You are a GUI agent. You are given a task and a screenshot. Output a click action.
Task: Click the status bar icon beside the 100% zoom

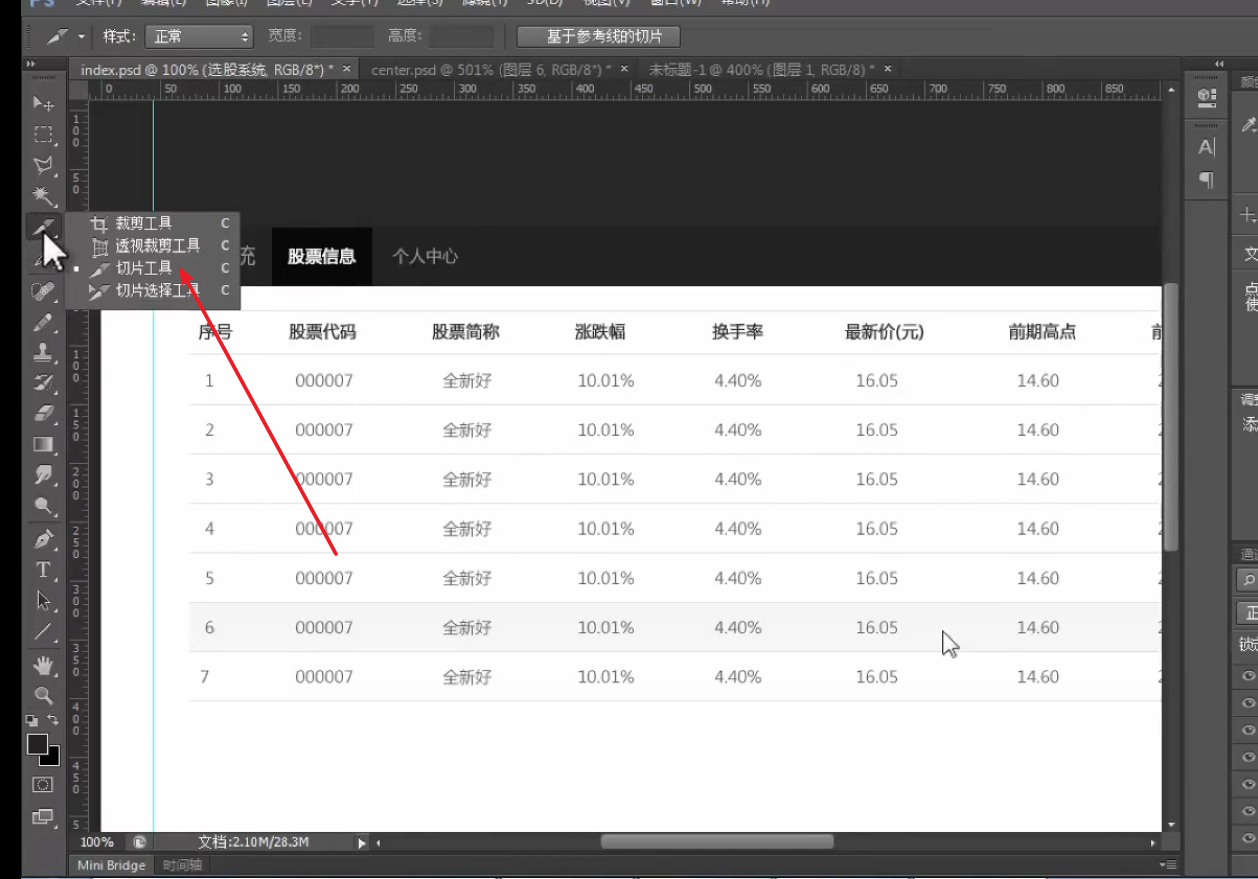pyautogui.click(x=140, y=843)
